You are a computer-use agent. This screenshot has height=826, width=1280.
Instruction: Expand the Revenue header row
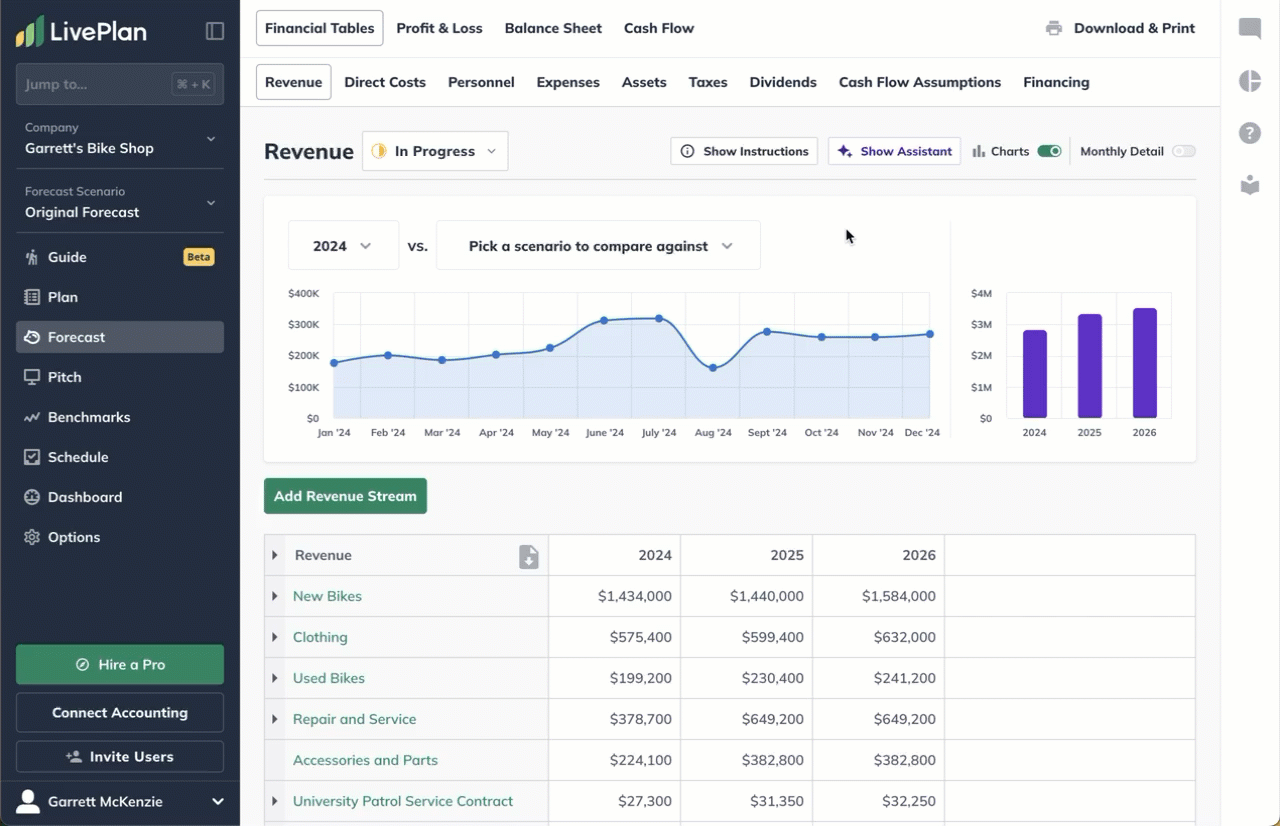tap(274, 555)
